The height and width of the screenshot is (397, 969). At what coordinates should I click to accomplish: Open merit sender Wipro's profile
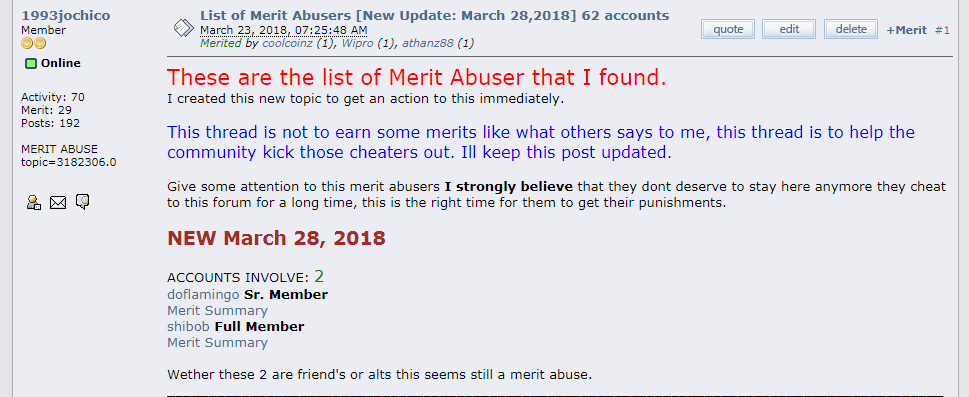(357, 43)
